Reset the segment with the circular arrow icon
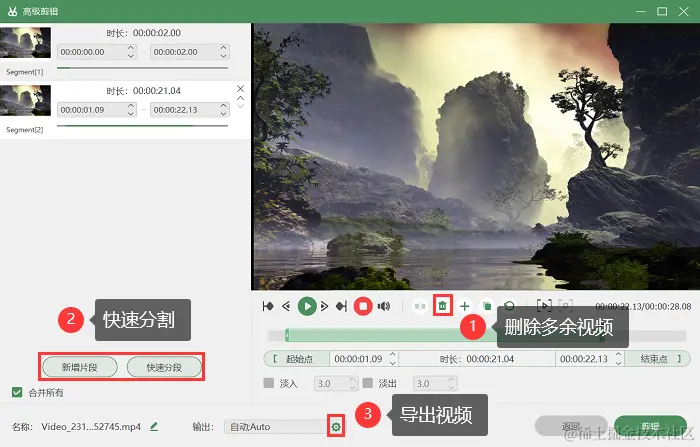This screenshot has width=700, height=447. tap(509, 306)
